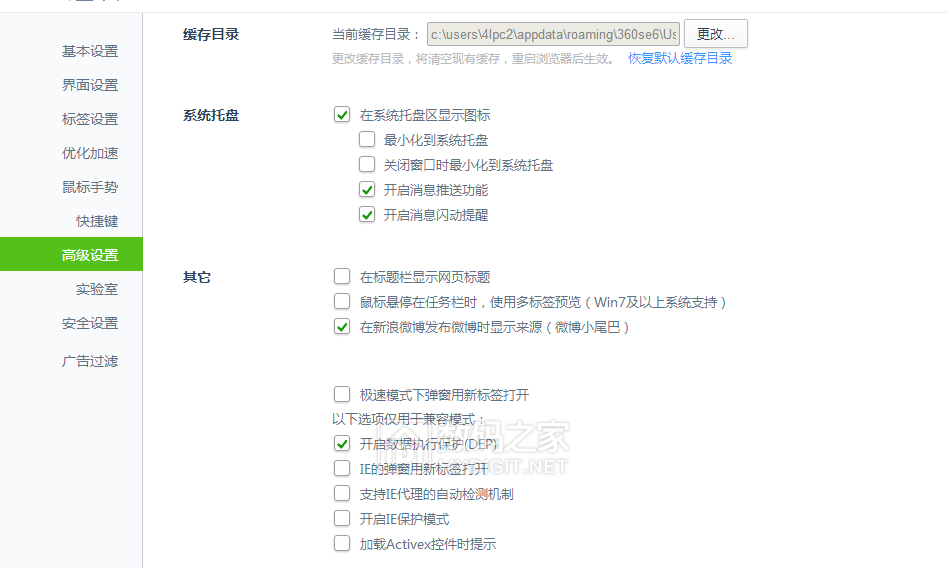Image resolution: width=948 pixels, height=568 pixels.
Task: Click the current cache directory path field
Action: (x=553, y=34)
